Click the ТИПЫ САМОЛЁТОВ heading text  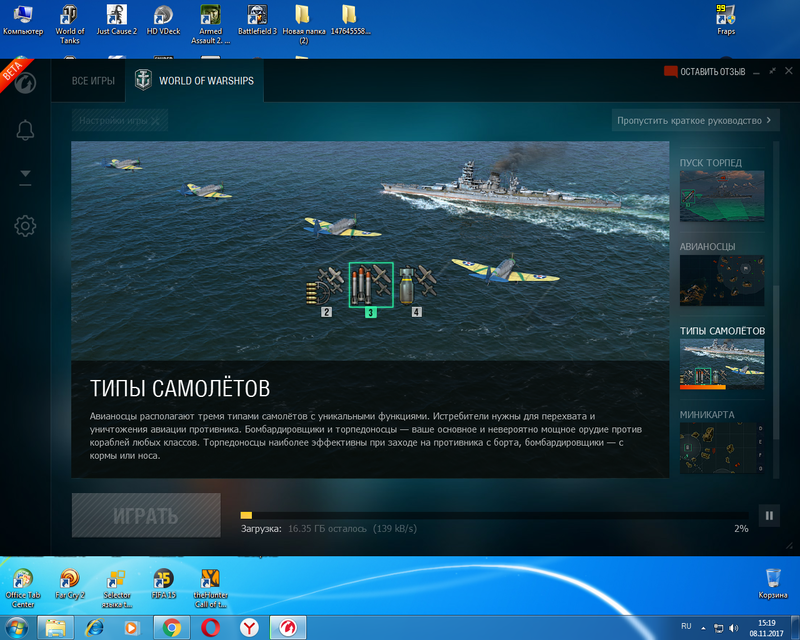click(x=180, y=388)
